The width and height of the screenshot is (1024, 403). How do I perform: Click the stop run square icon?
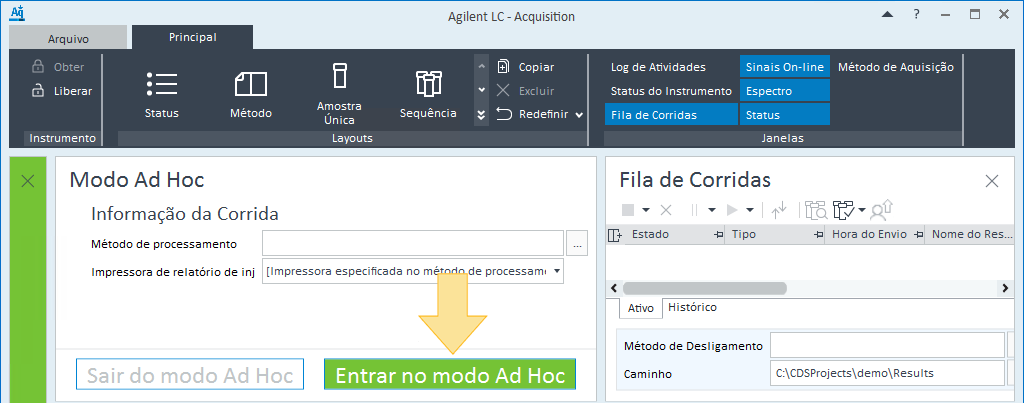pos(628,210)
